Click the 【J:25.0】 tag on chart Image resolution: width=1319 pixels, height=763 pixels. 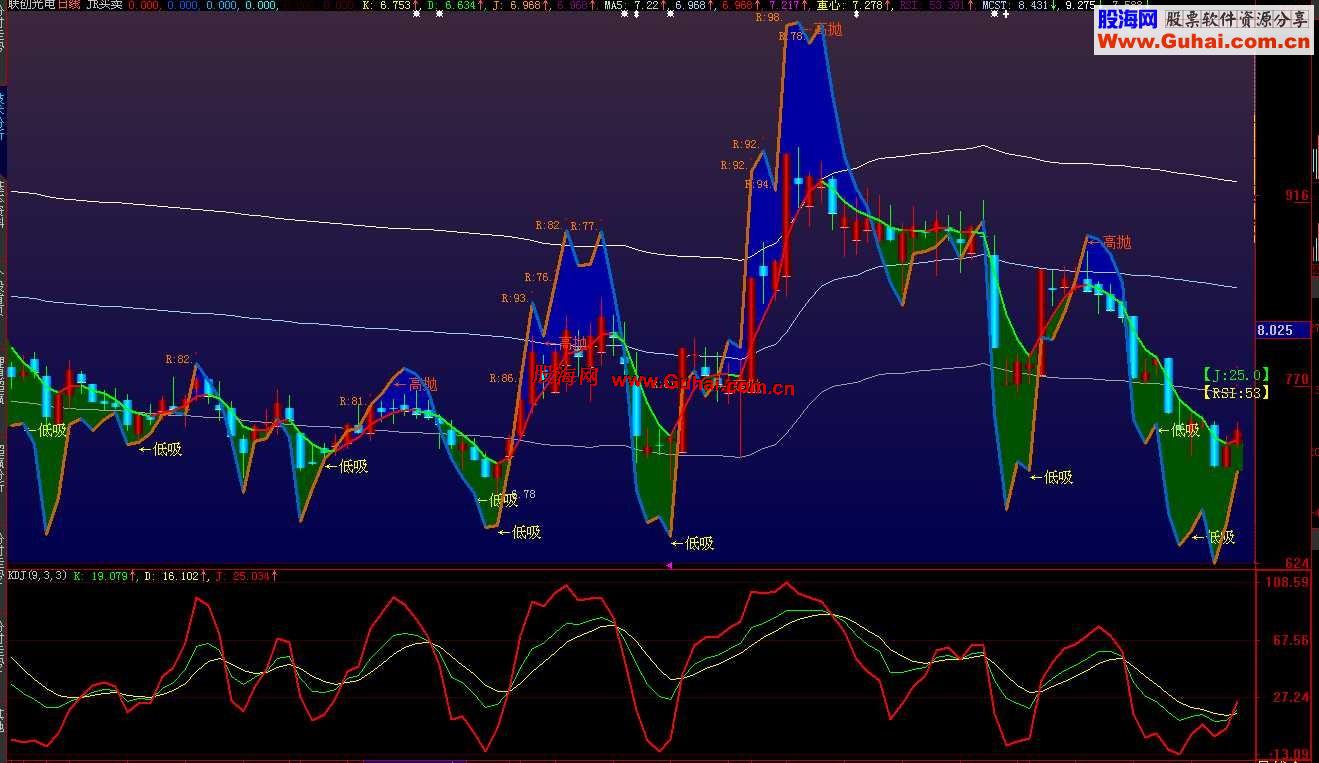(1236, 375)
